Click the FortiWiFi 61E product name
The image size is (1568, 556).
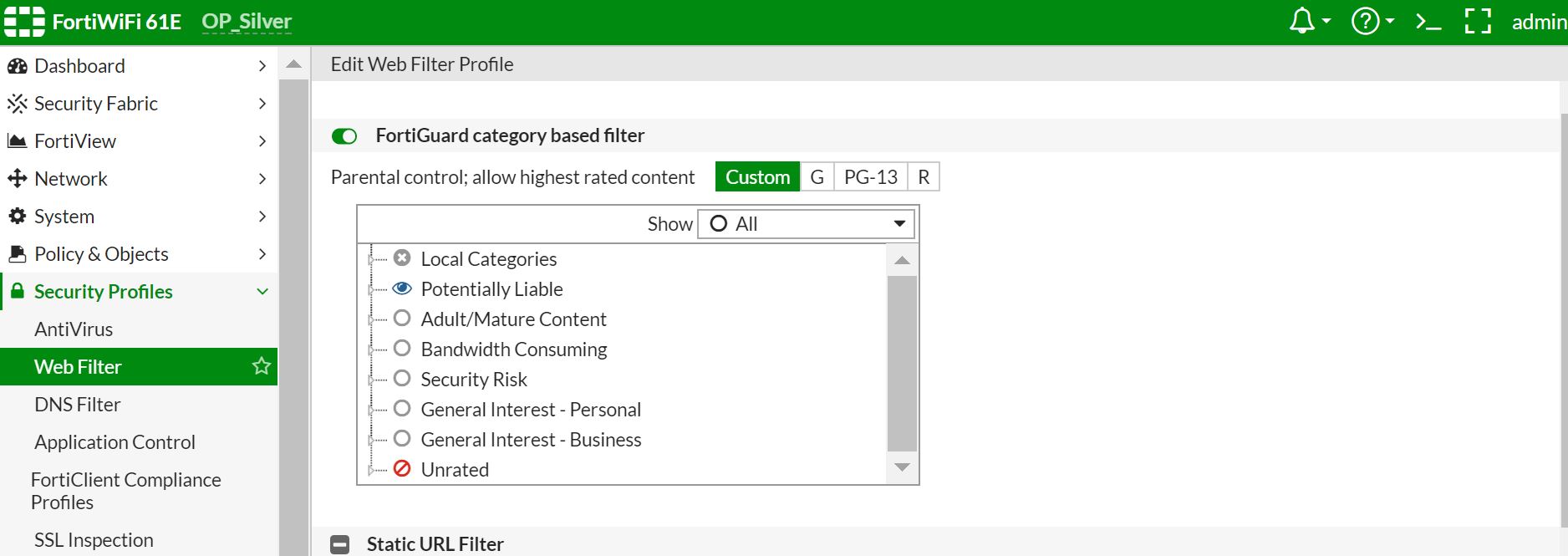[116, 22]
